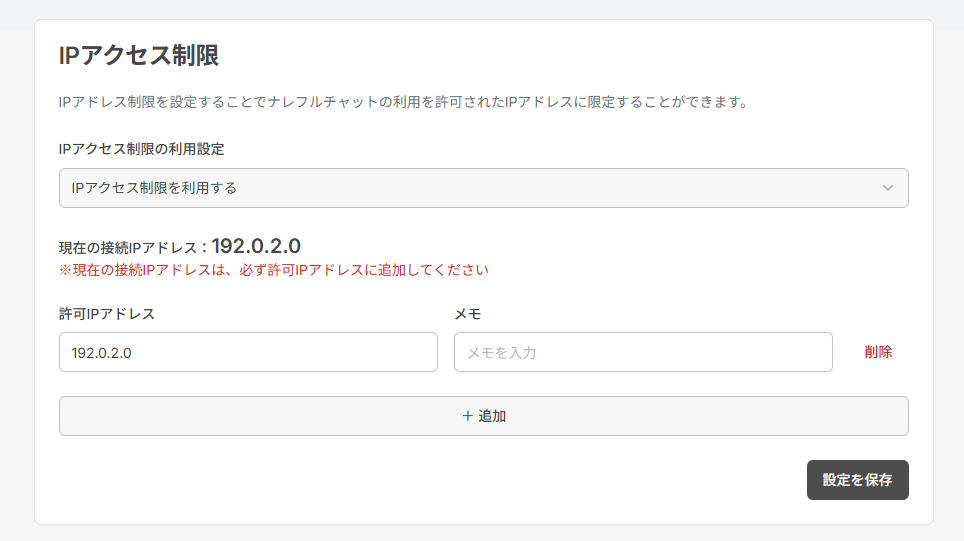Click the 現在の接続IPアドレス label text
The height and width of the screenshot is (541, 964).
click(132, 247)
